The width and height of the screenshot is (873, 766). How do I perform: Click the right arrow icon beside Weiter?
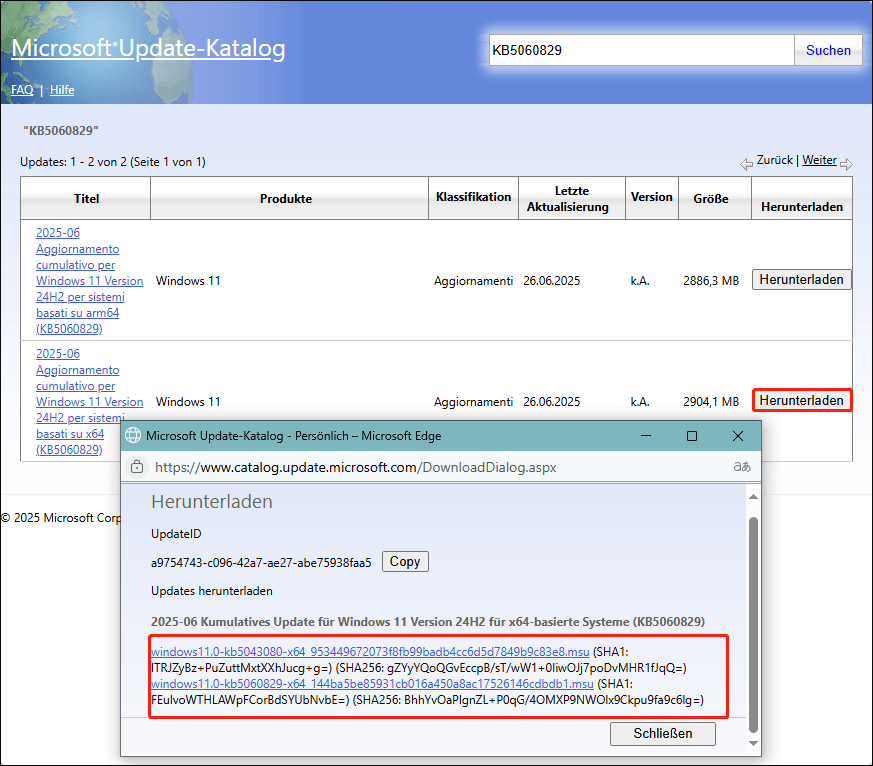pyautogui.click(x=846, y=164)
